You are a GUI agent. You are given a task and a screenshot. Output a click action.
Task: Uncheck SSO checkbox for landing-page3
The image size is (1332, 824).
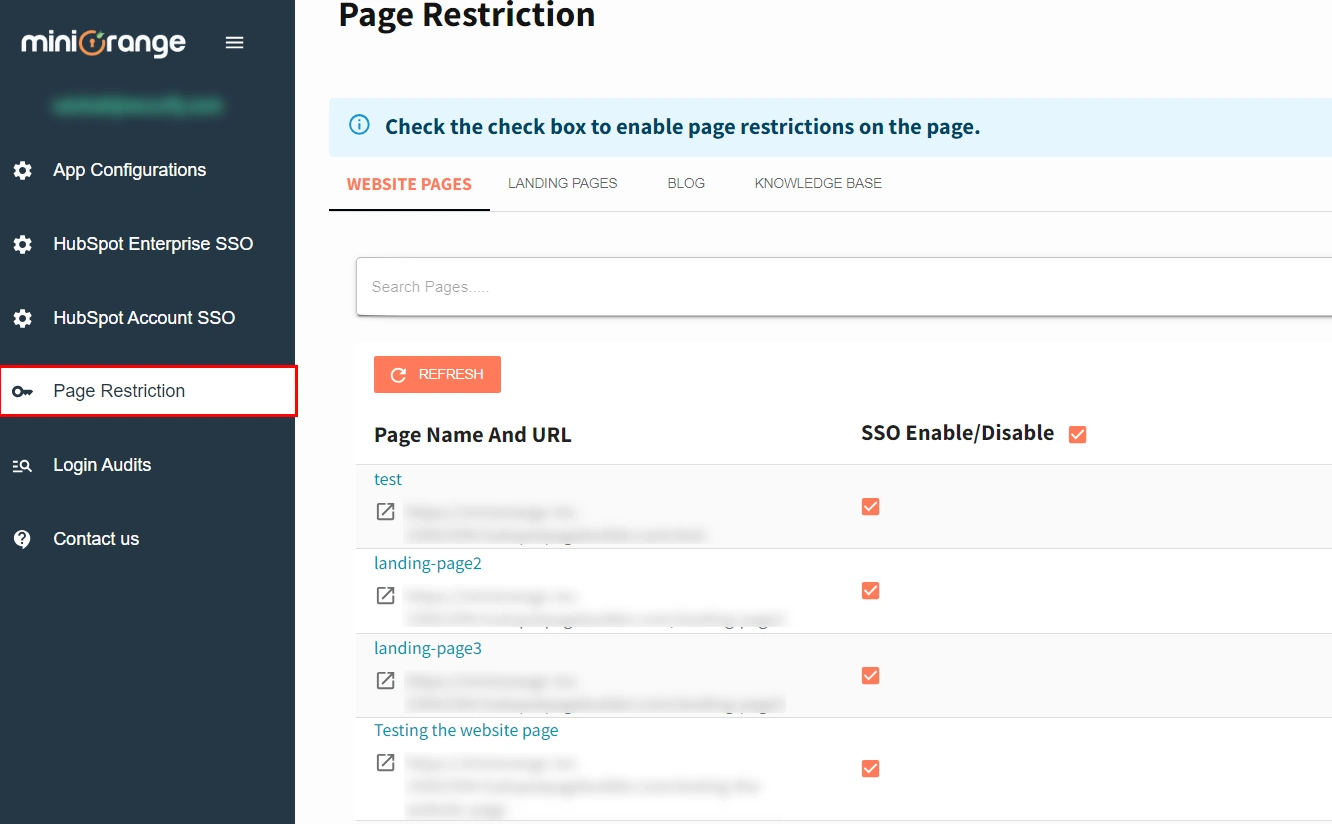click(x=870, y=676)
